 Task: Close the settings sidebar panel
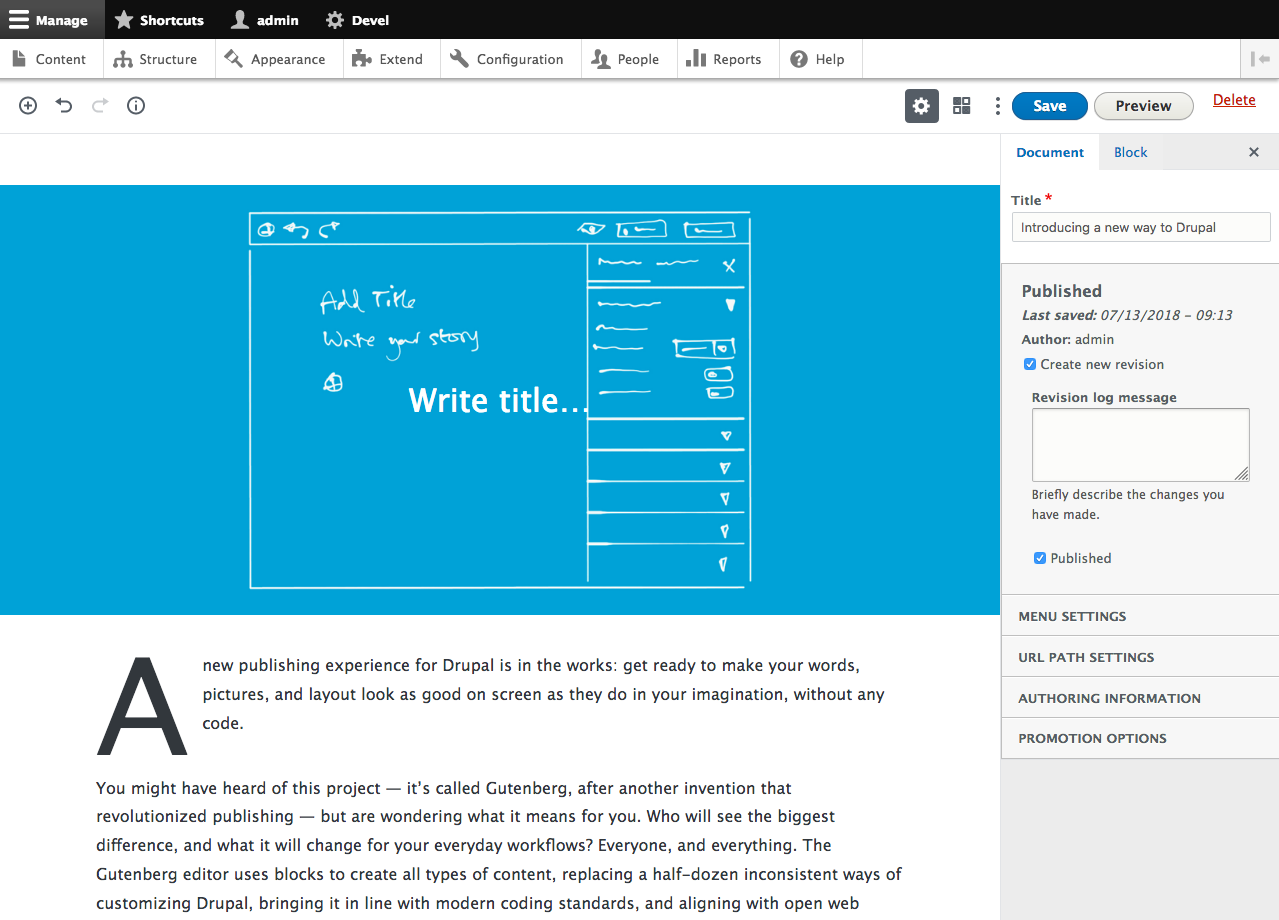point(1253,153)
